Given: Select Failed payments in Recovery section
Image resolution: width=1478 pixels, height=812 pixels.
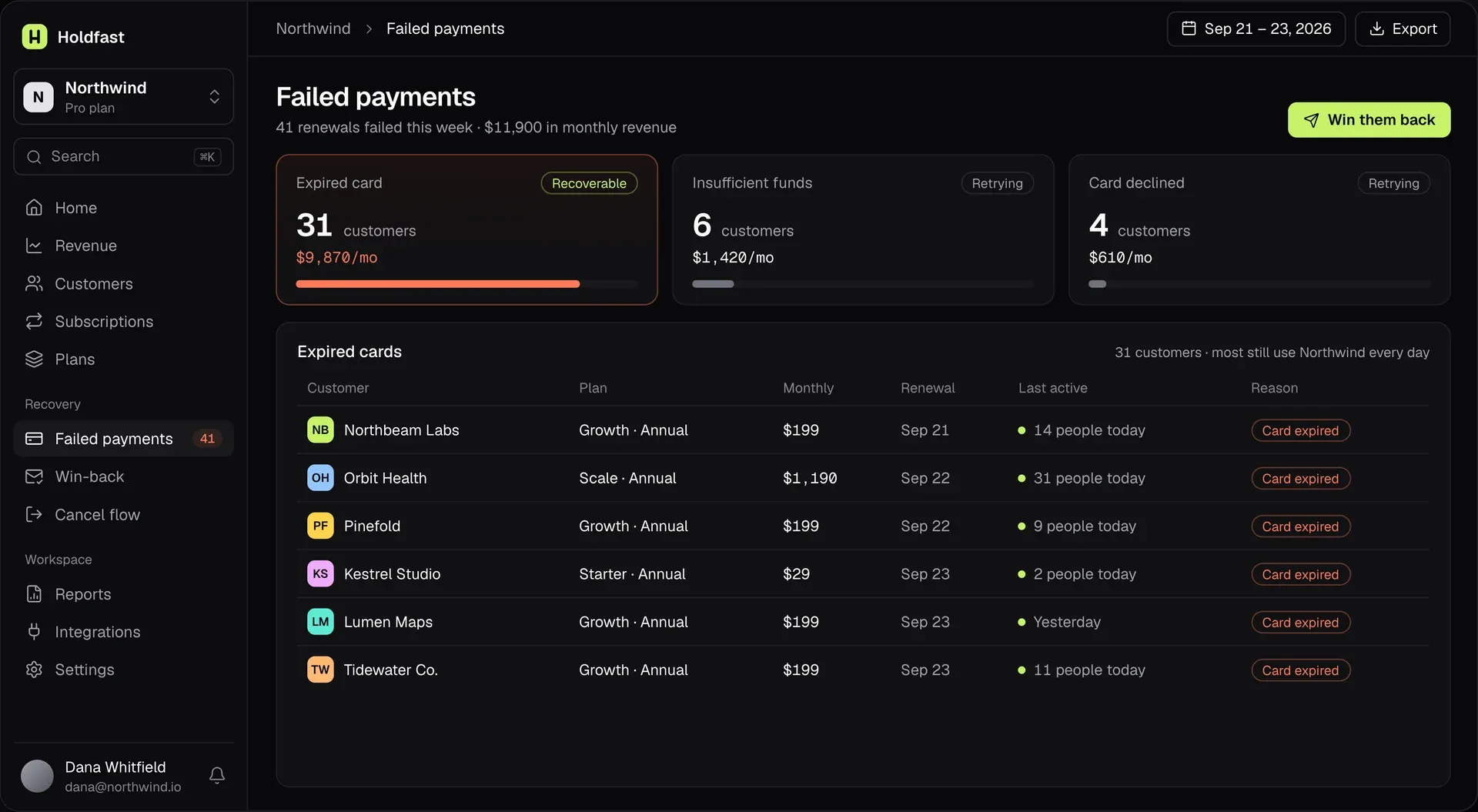Looking at the screenshot, I should (x=123, y=439).
